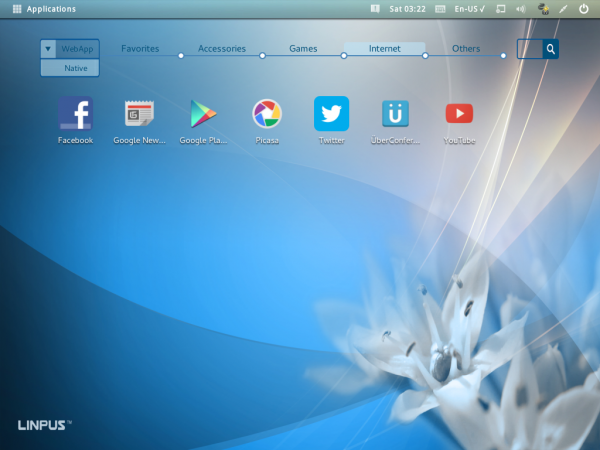Open the Applications grid icon in the top bar

[x=17, y=9]
